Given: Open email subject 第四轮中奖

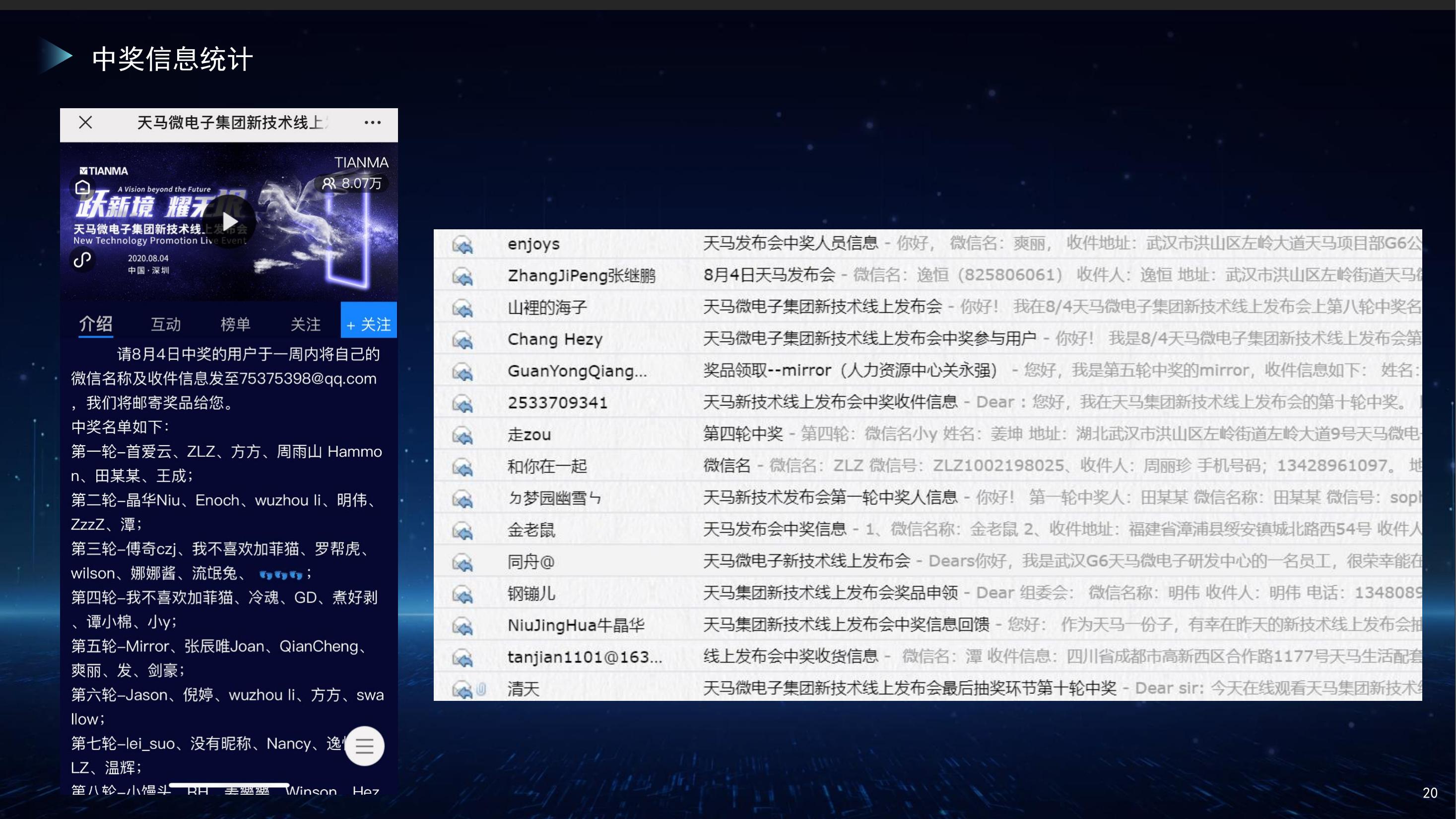Looking at the screenshot, I should [x=743, y=433].
